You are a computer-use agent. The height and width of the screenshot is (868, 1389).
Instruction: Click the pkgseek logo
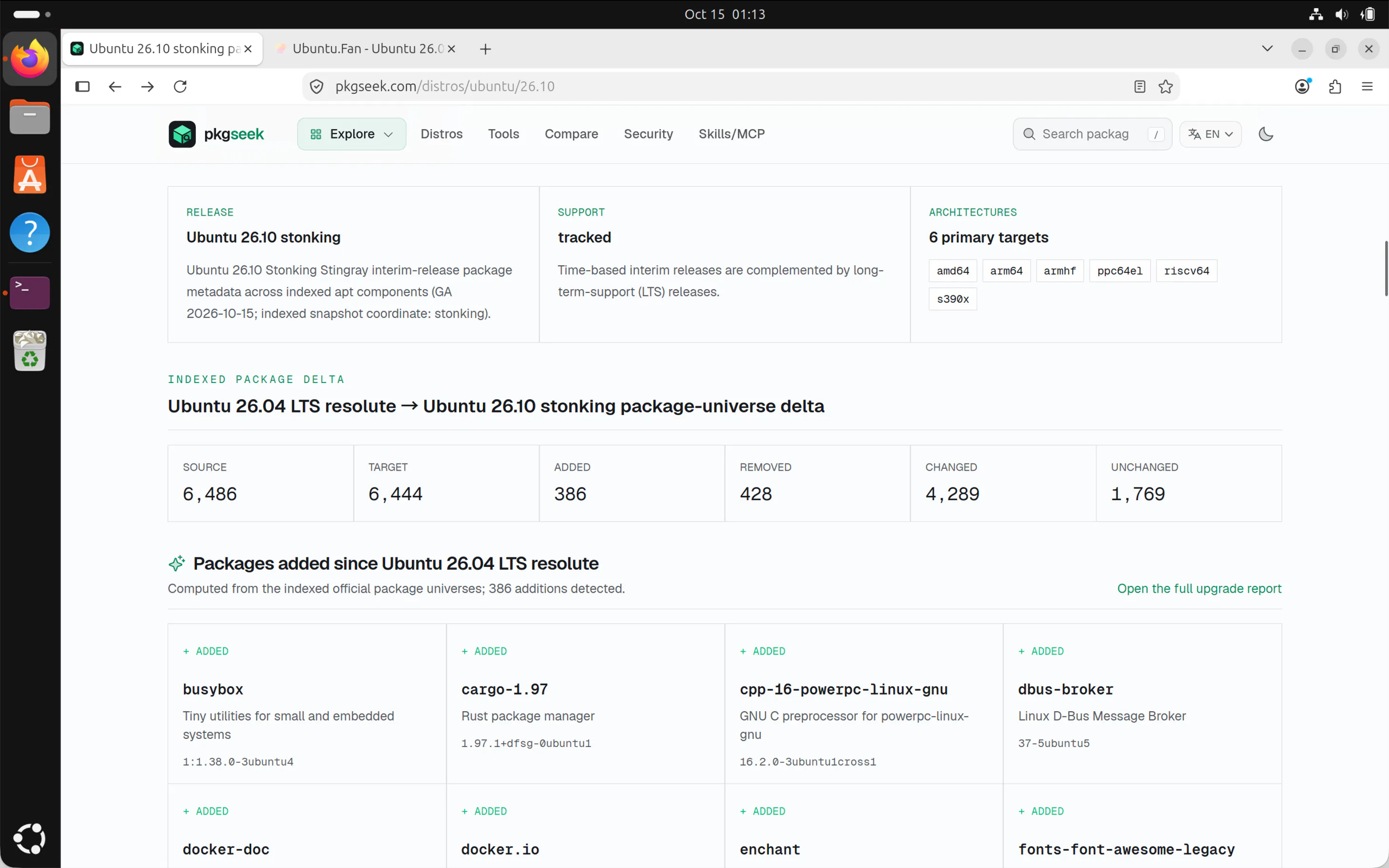click(x=216, y=134)
